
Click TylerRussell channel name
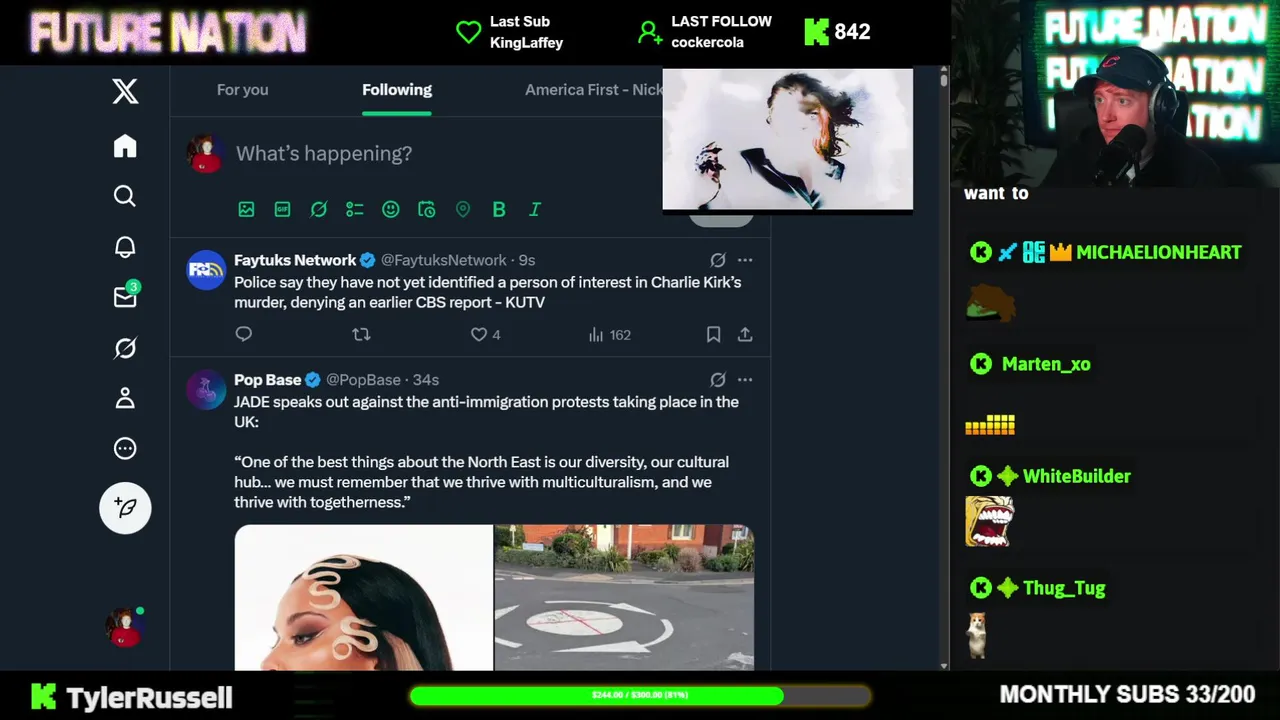pyautogui.click(x=149, y=697)
